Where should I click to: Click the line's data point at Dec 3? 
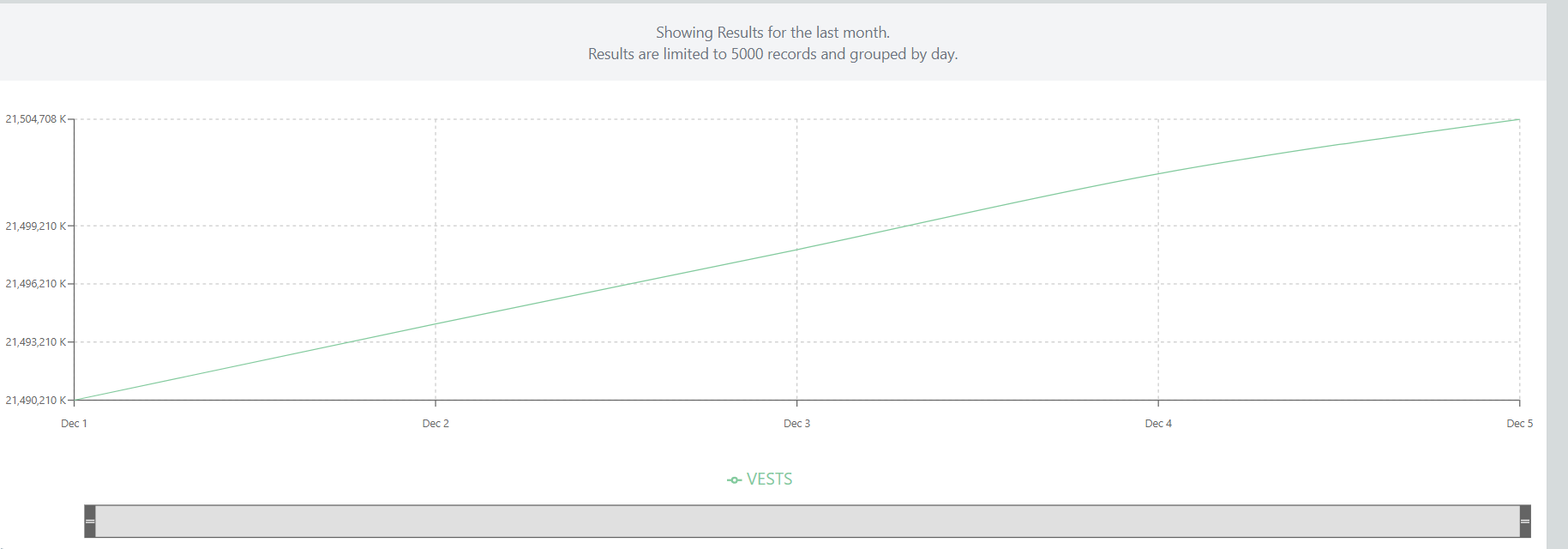click(x=796, y=250)
